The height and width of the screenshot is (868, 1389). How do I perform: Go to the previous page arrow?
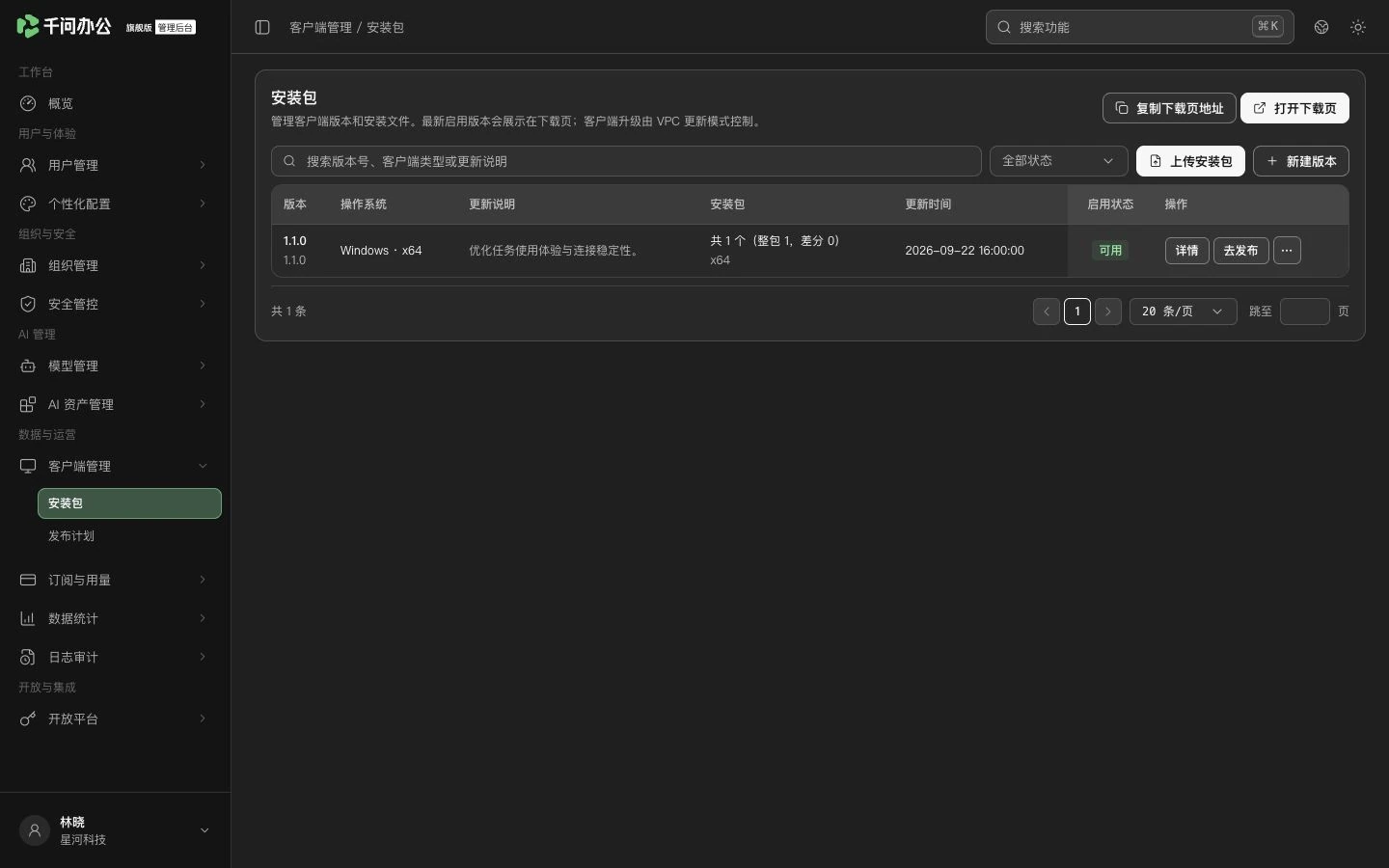click(x=1047, y=312)
